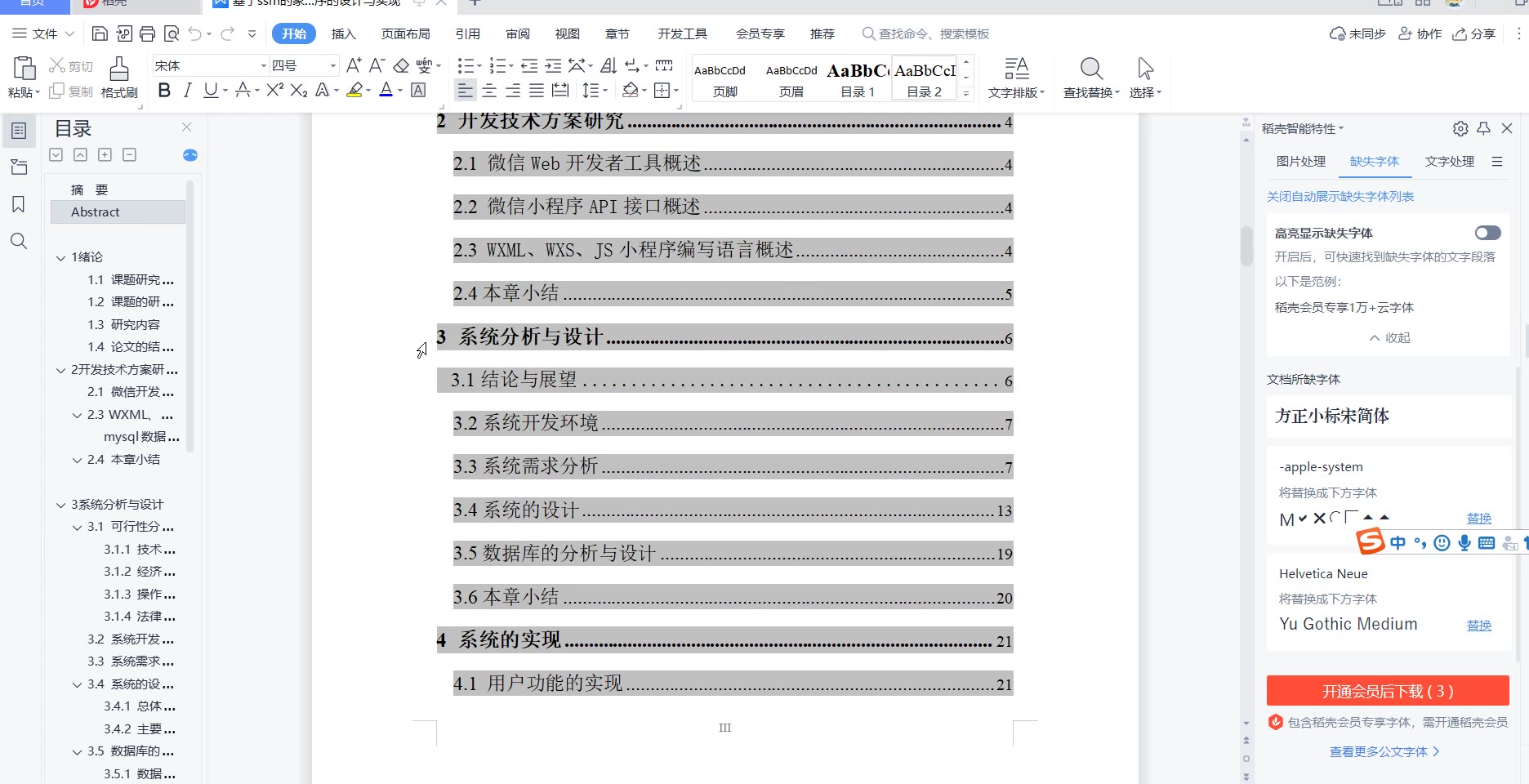Viewport: 1529px width, 784px height.
Task: Open highlight color dropdown arrow
Action: pyautogui.click(x=368, y=91)
